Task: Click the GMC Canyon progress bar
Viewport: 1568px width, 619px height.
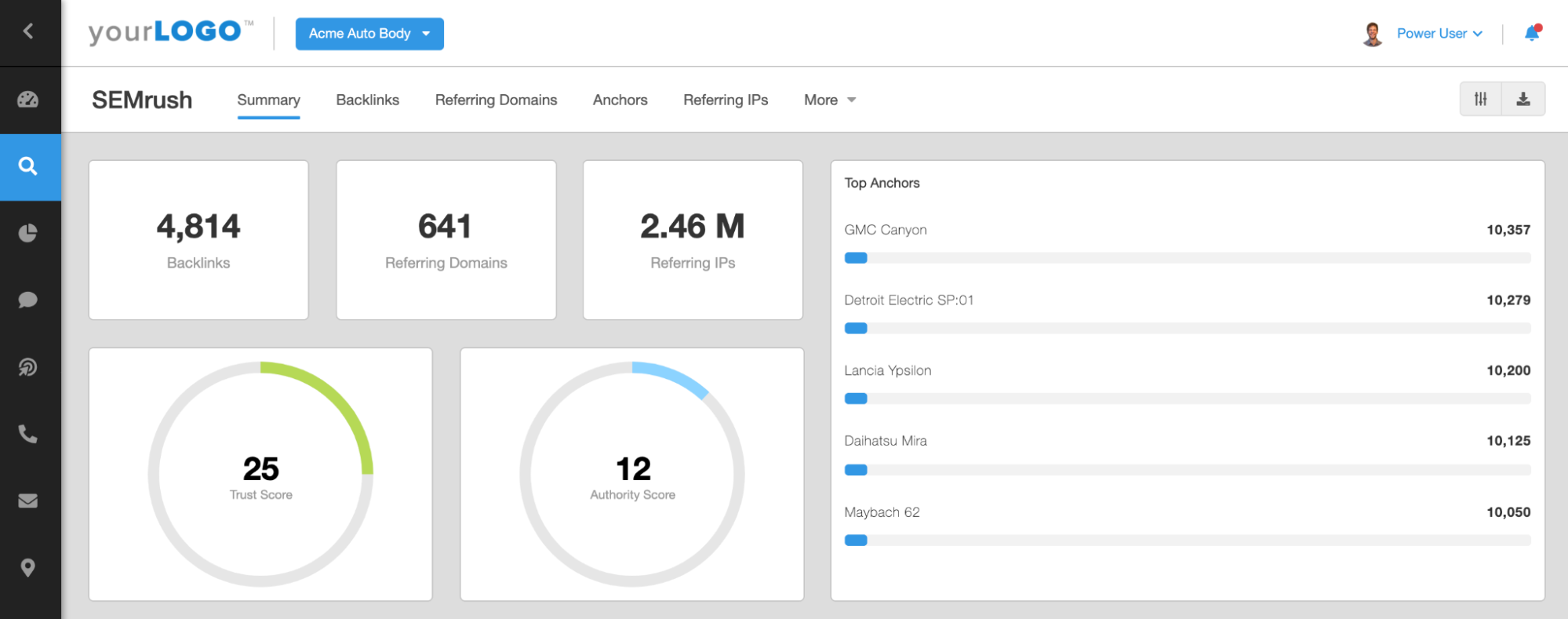Action: (1187, 258)
